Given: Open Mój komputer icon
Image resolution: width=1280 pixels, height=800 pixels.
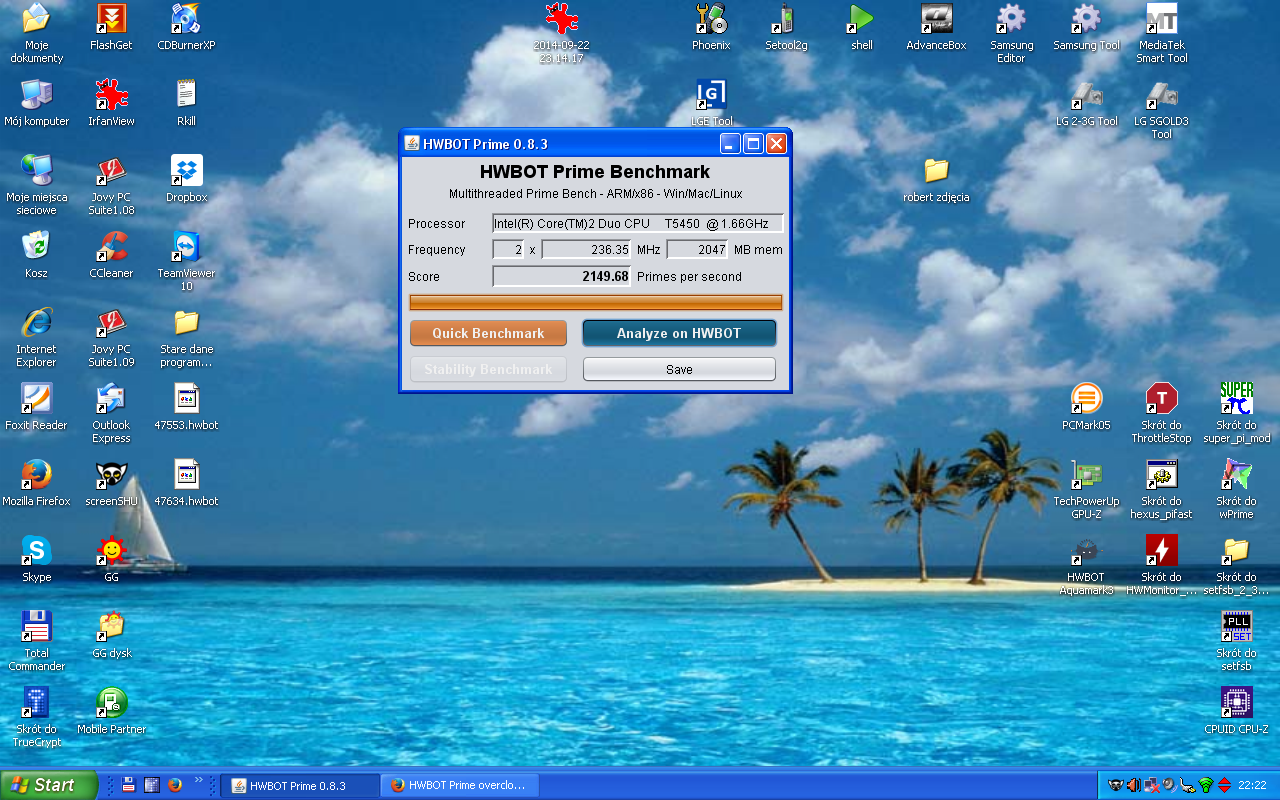Looking at the screenshot, I should (37, 103).
